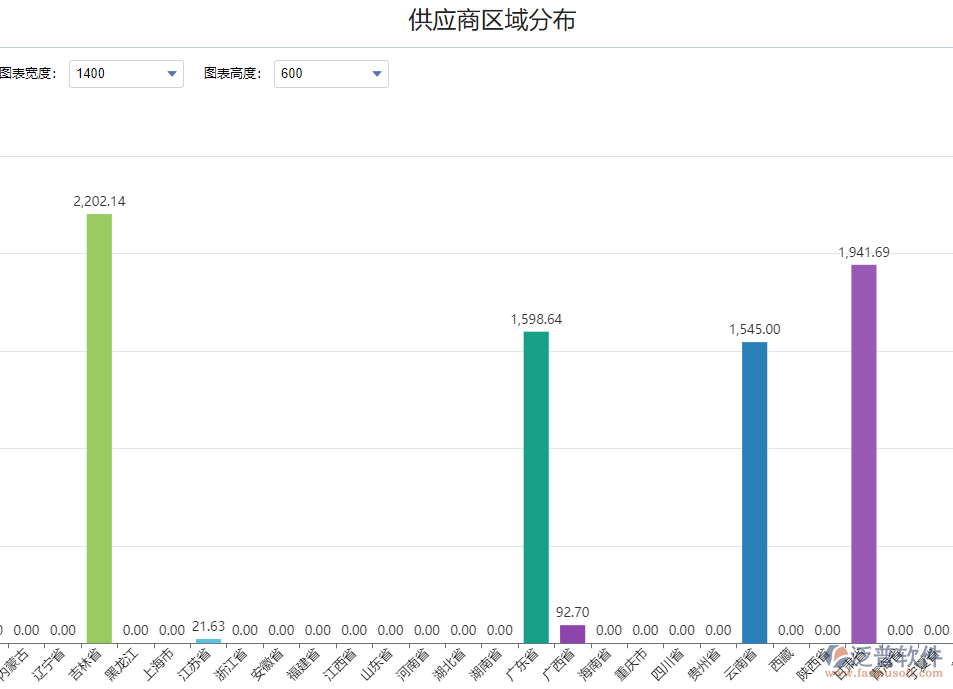Click the tiny light-blue 江苏省 bar
This screenshot has height=689, width=953.
coord(208,640)
